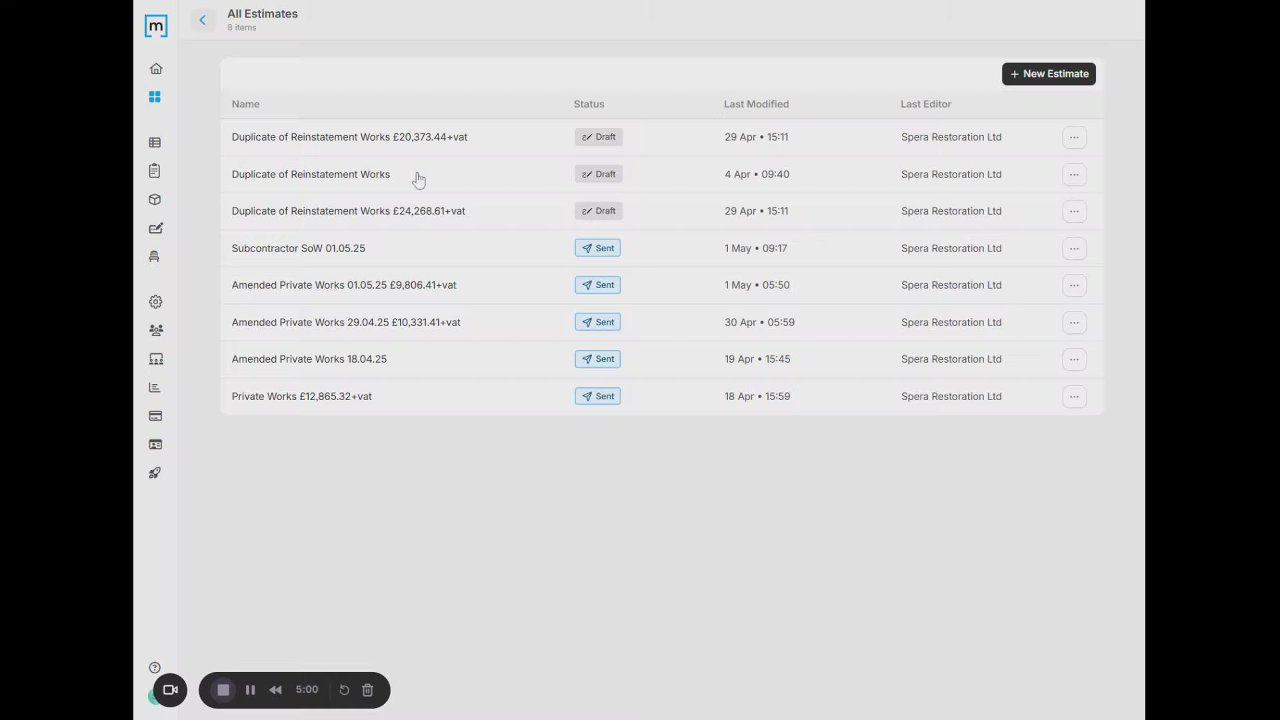Click the video camera recorder button
This screenshot has height=720, width=1280.
tap(170, 690)
